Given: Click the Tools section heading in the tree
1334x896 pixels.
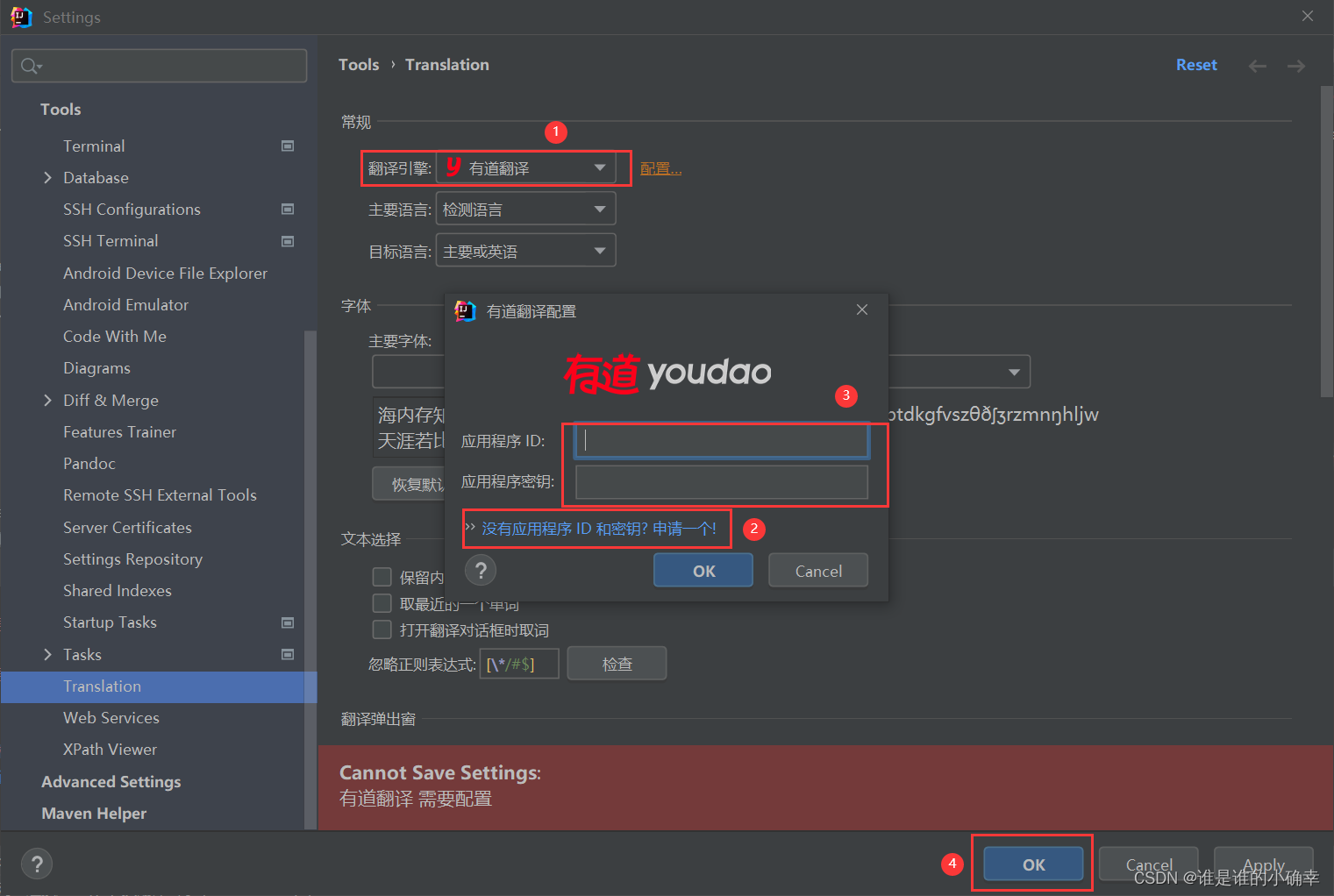Looking at the screenshot, I should pos(61,110).
